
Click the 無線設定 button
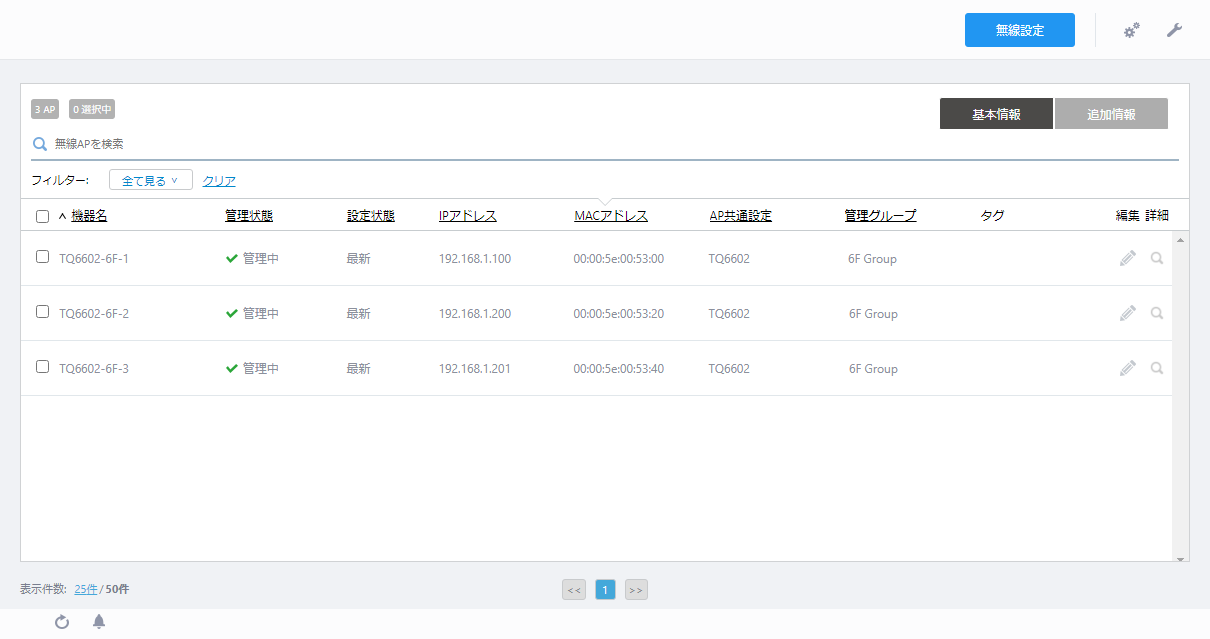[x=1019, y=30]
